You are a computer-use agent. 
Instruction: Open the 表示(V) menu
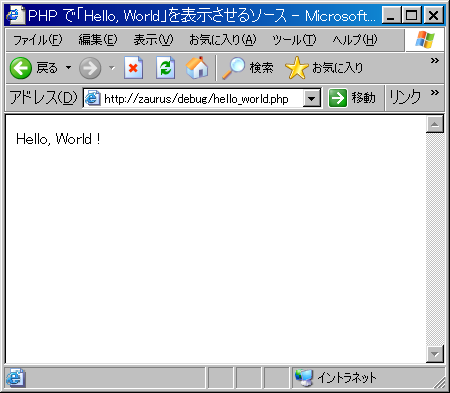[153, 40]
